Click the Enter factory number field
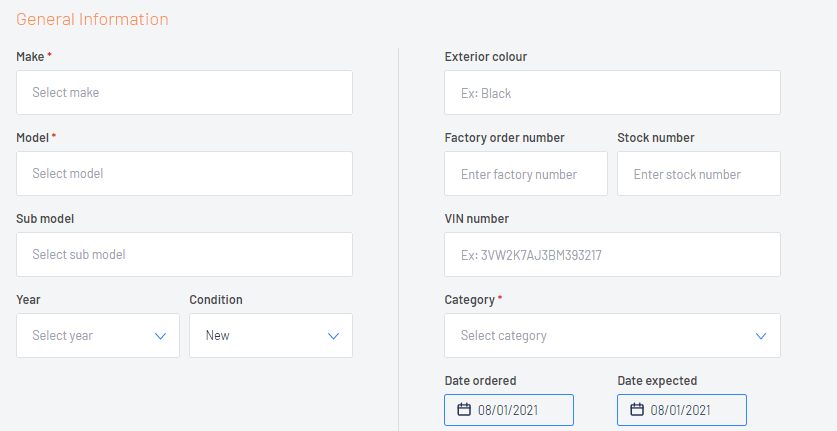The height and width of the screenshot is (431, 837). pos(526,174)
